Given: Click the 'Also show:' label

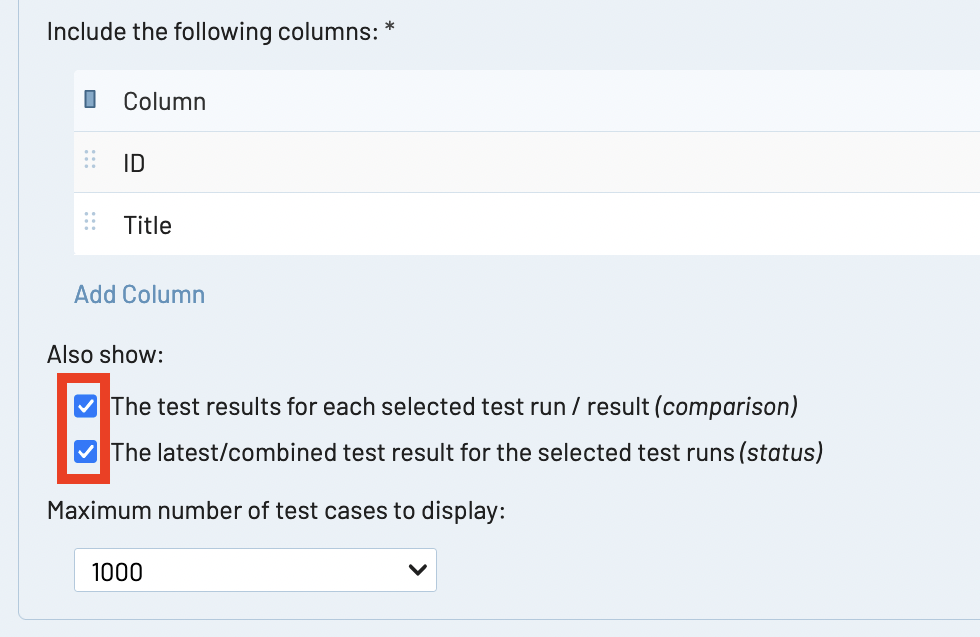Looking at the screenshot, I should tap(105, 355).
